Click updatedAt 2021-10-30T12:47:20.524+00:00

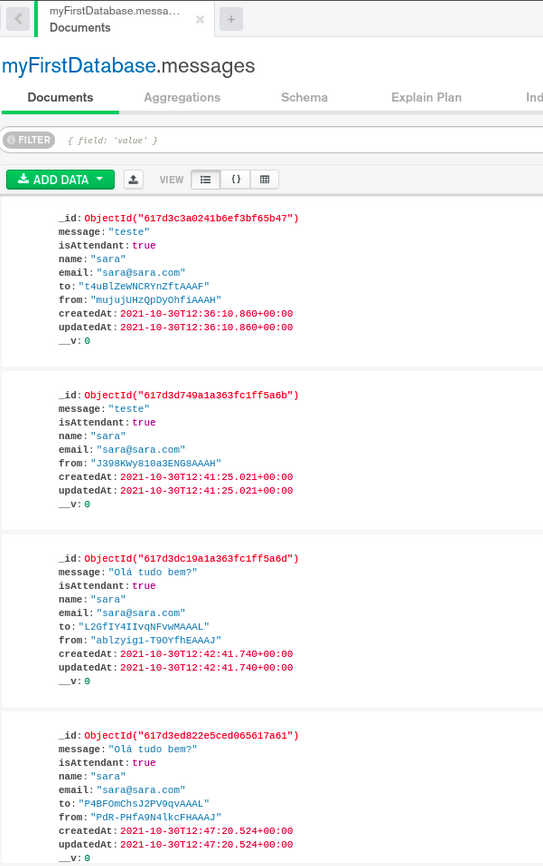207,844
